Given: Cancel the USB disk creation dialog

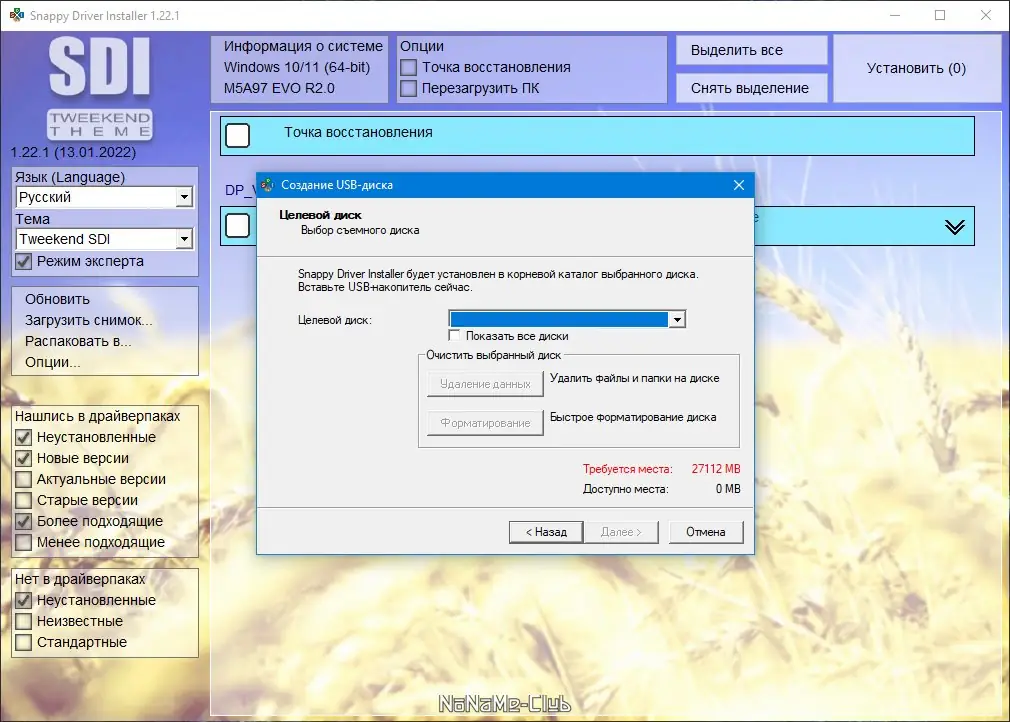Looking at the screenshot, I should 706,531.
